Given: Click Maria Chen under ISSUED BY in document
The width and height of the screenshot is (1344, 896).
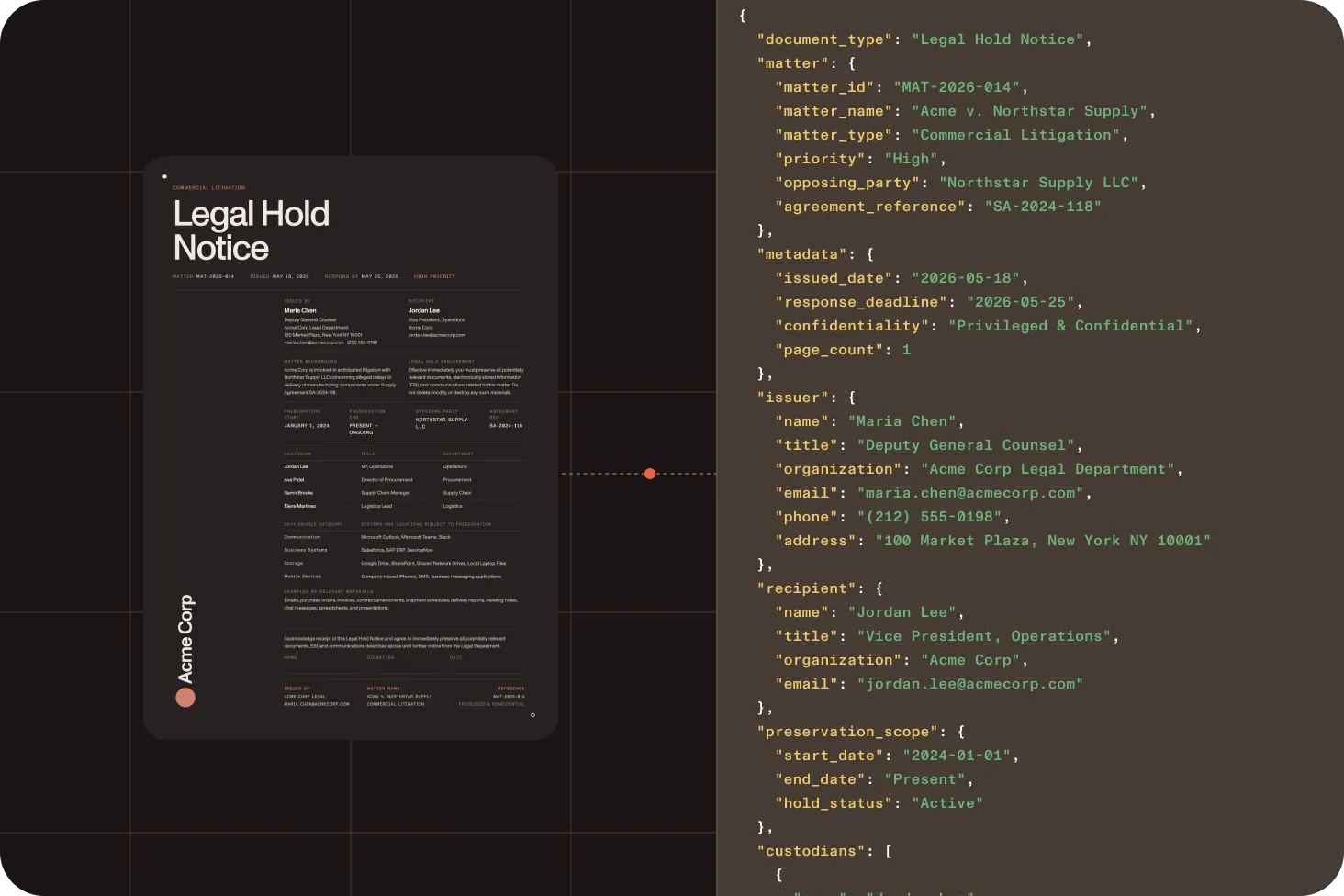Looking at the screenshot, I should coord(300,310).
